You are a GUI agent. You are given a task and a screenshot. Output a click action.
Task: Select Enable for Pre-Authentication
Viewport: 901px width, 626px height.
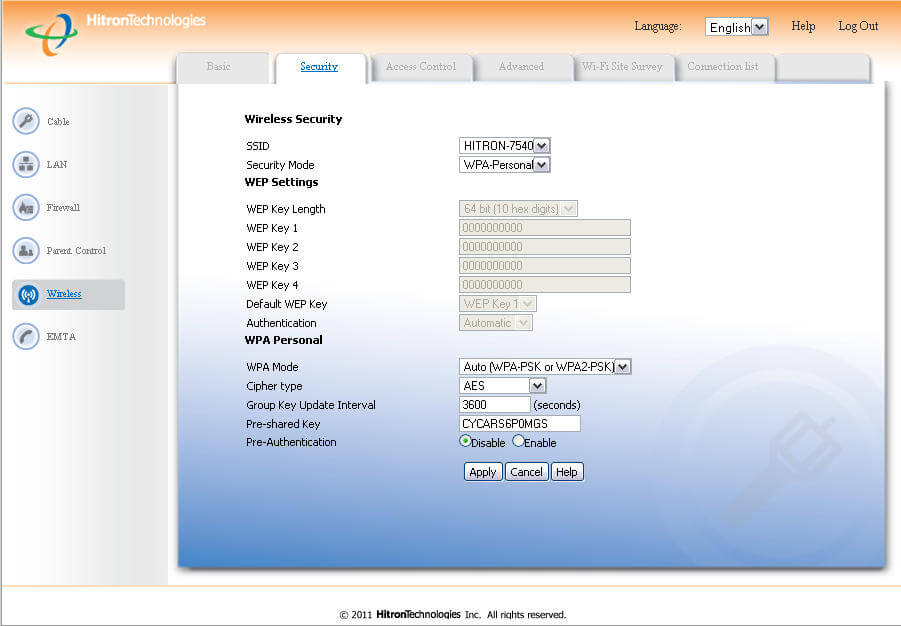pos(518,441)
